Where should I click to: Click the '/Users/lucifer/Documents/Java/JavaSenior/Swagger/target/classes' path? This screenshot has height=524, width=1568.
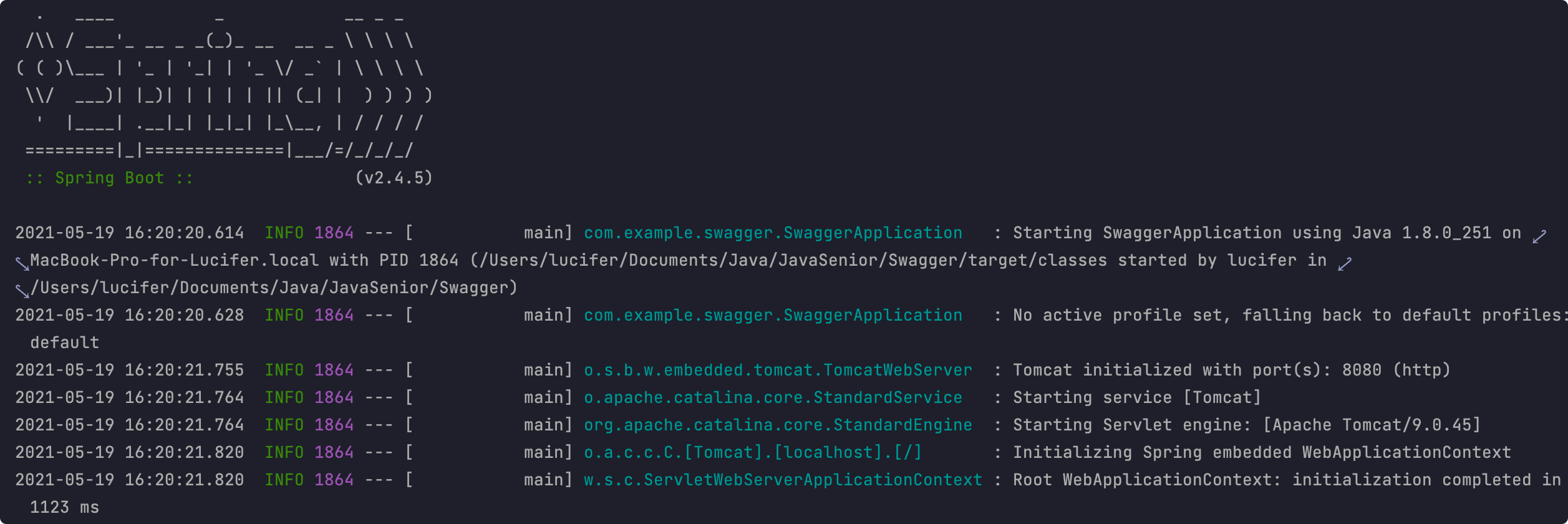[793, 260]
